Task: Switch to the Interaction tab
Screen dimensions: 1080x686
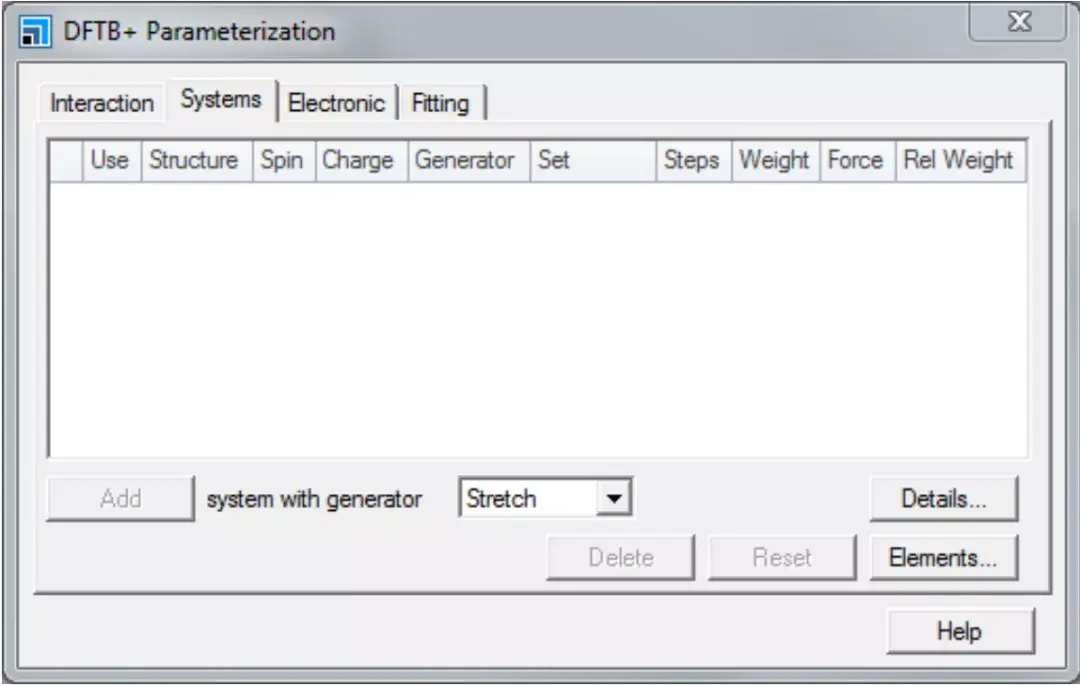Action: [x=102, y=103]
